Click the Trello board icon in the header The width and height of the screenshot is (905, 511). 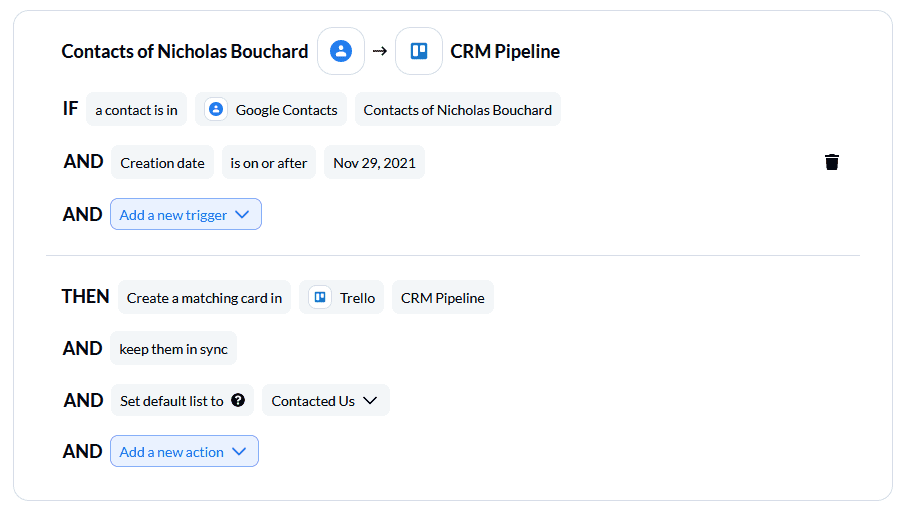coord(418,51)
